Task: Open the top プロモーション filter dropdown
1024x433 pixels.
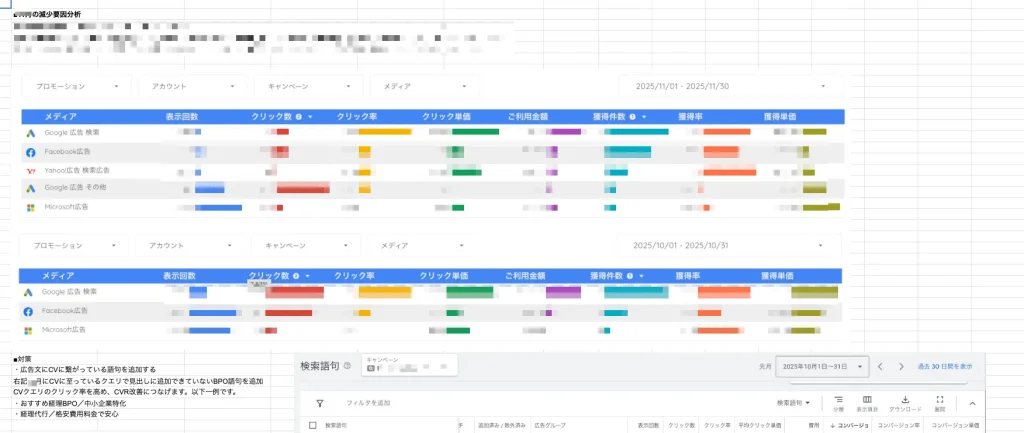Action: (x=76, y=87)
